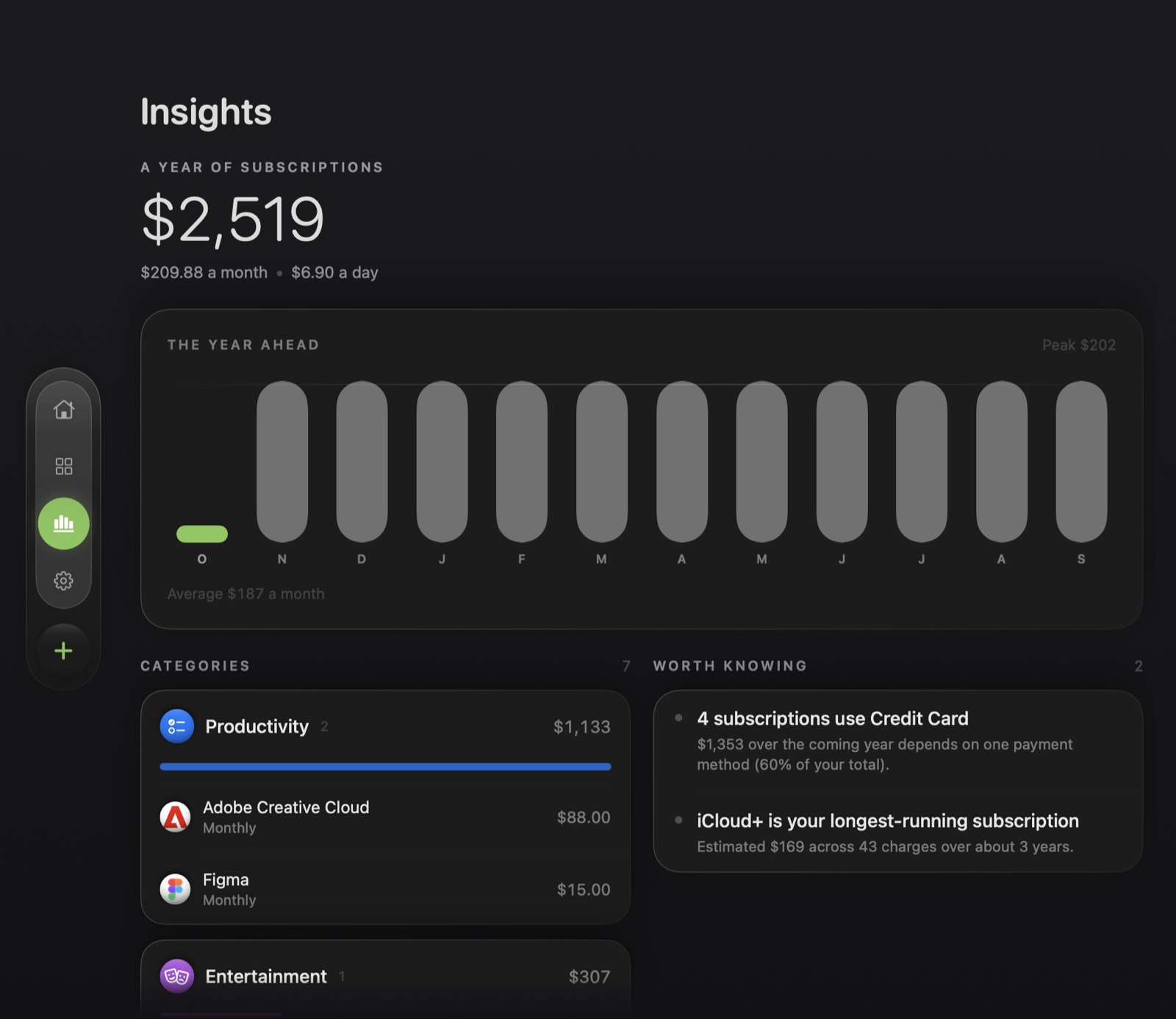Click the $88.00 Adobe price
This screenshot has height=1019, width=1176.
(584, 818)
